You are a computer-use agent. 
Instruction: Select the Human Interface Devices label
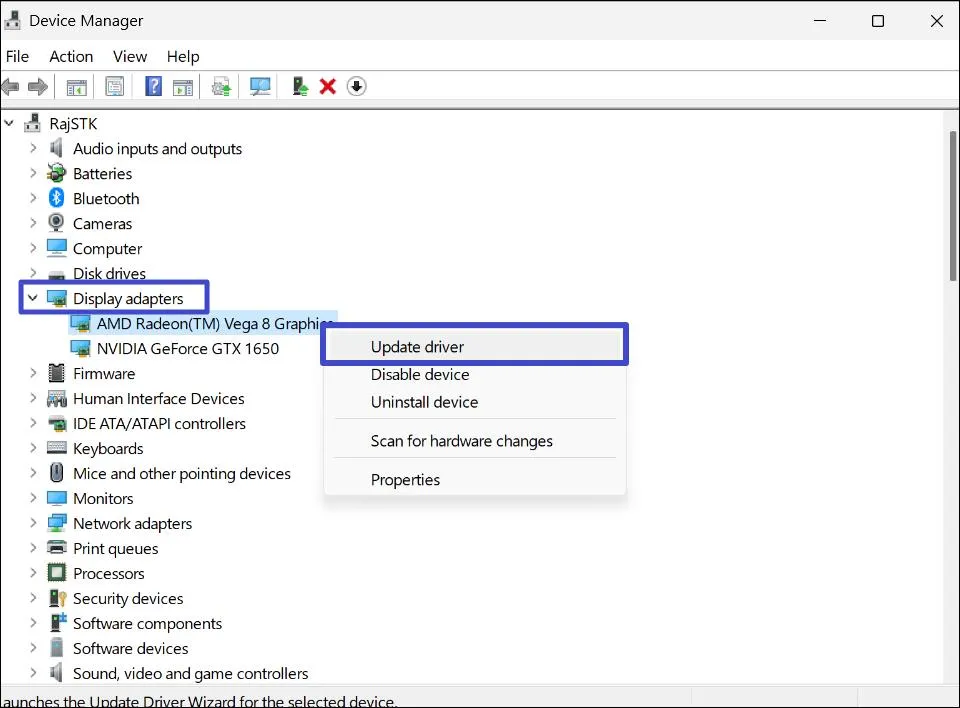159,399
